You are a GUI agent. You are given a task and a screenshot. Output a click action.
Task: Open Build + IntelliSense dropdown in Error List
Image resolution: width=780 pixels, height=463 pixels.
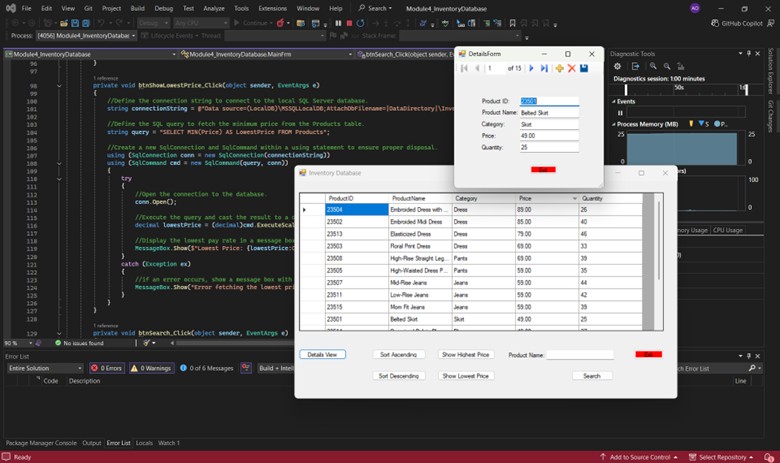coord(276,368)
